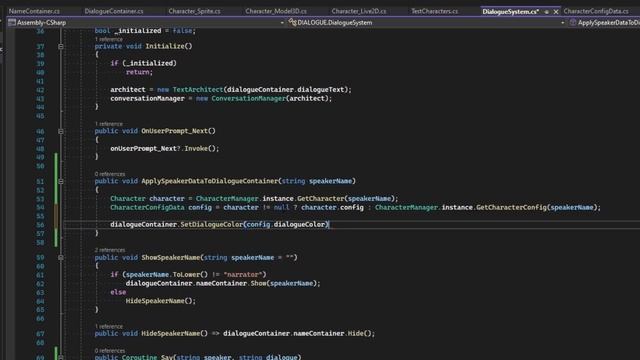Select the Character_Sprite.cs tab
The height and width of the screenshot is (360, 640).
coord(194,11)
